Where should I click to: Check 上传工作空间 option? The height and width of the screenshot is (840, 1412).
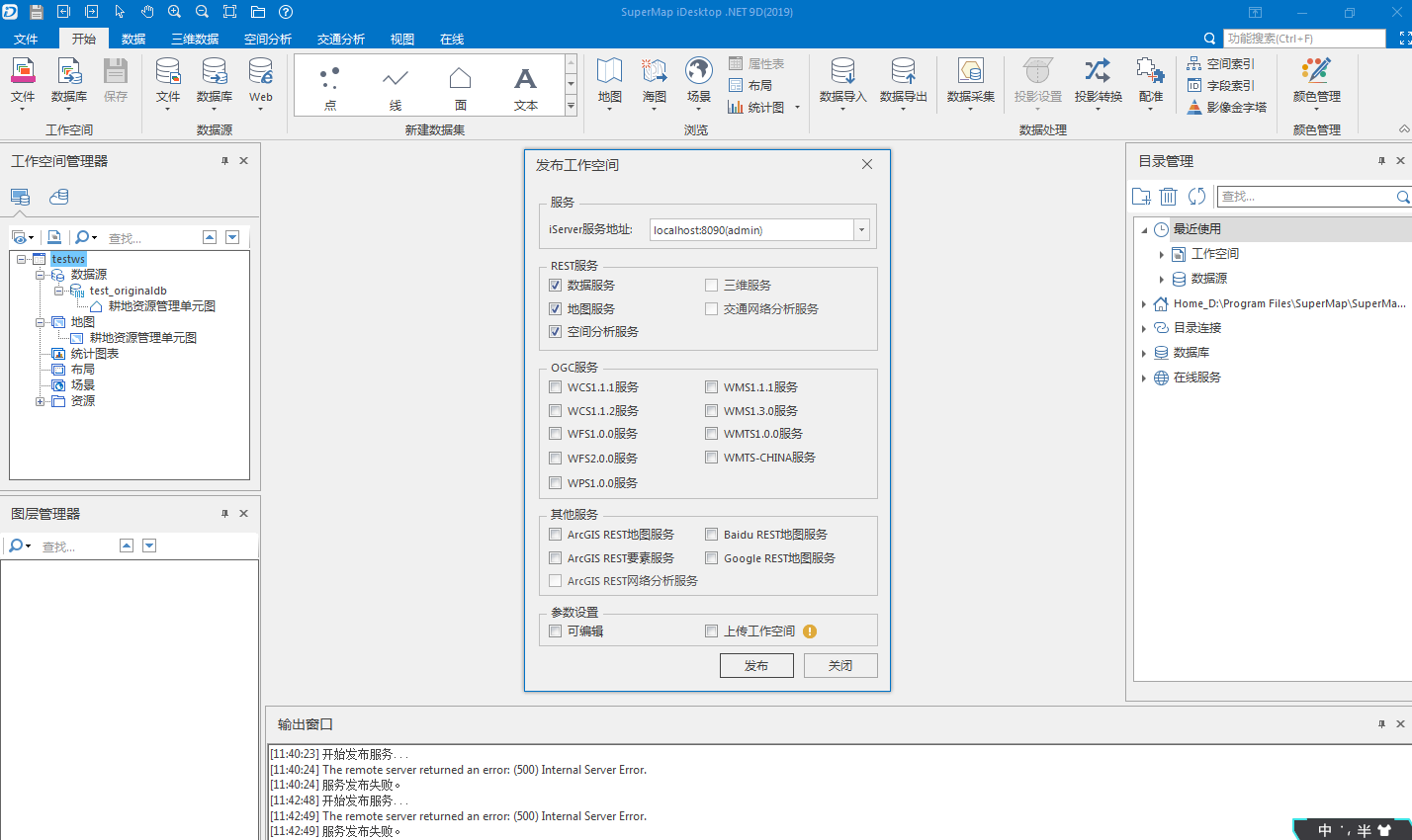(x=711, y=631)
